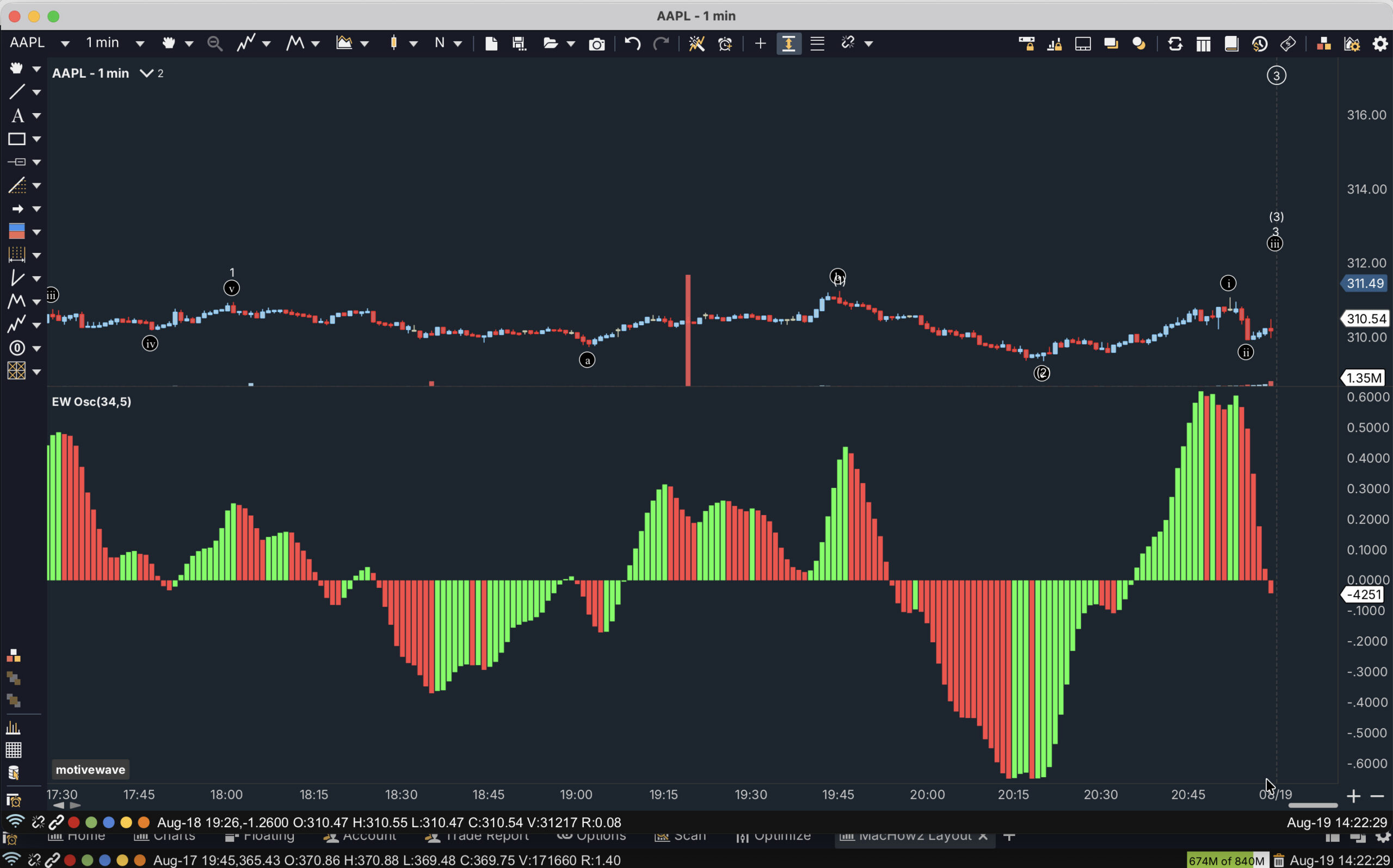This screenshot has height=868, width=1393.
Task: Click the trash icon beside the memory indicator
Action: (1279, 860)
